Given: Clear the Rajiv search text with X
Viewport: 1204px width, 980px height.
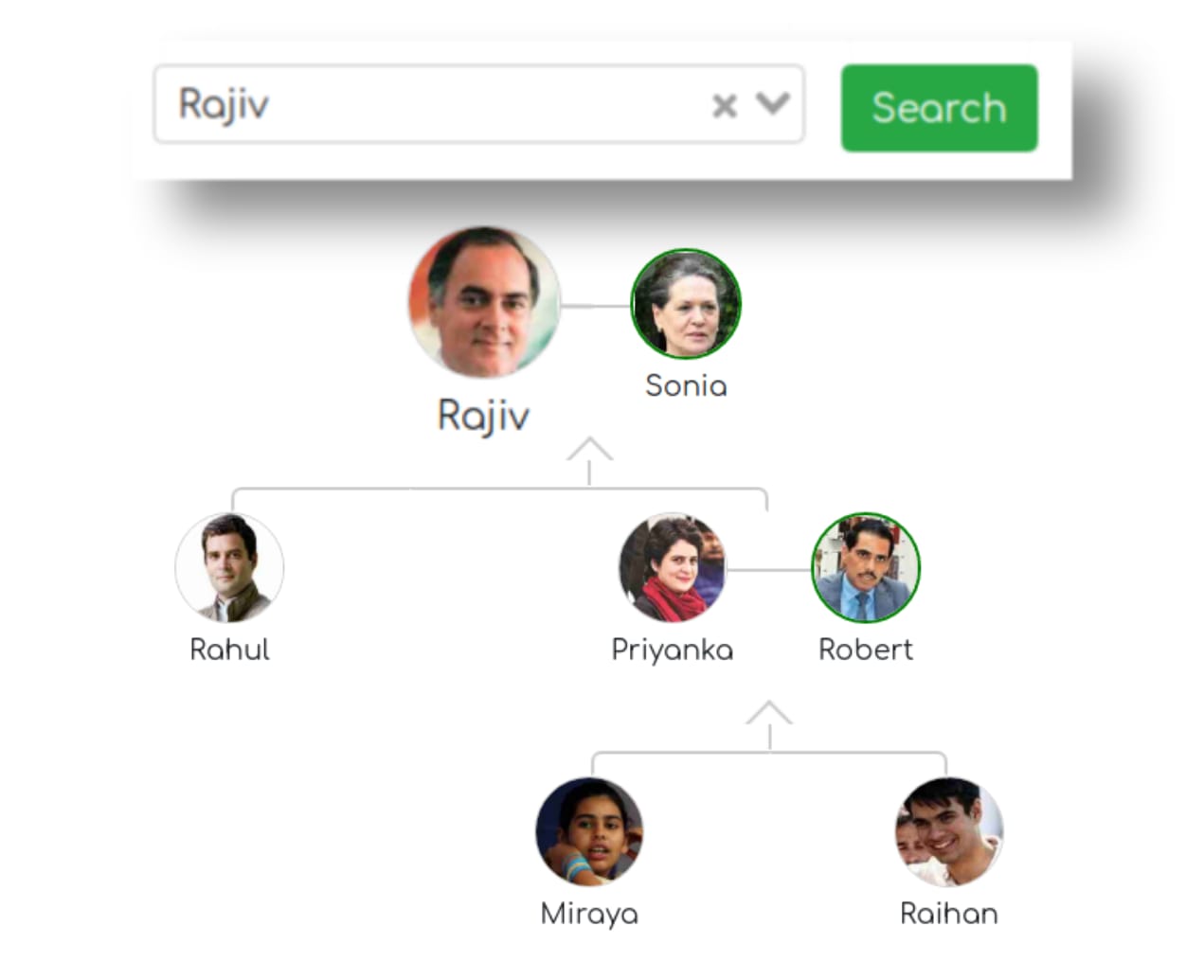Looking at the screenshot, I should pyautogui.click(x=725, y=105).
